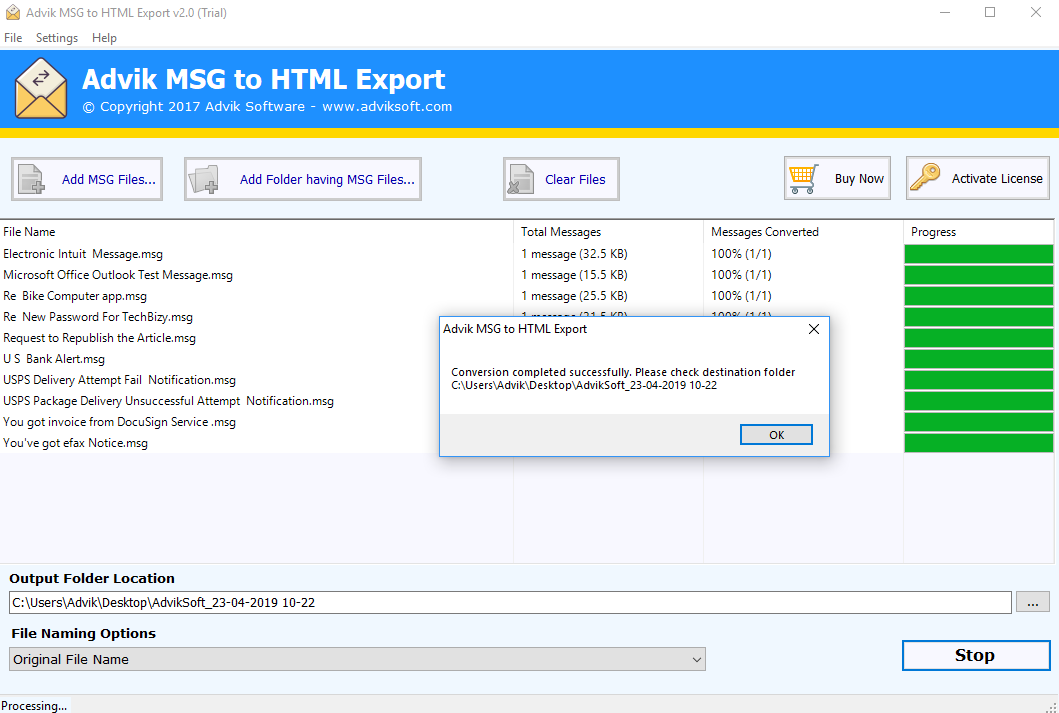Screen dimensions: 1059x713
Task: Click progress bar for U S Bank Alert row
Action: [979, 359]
